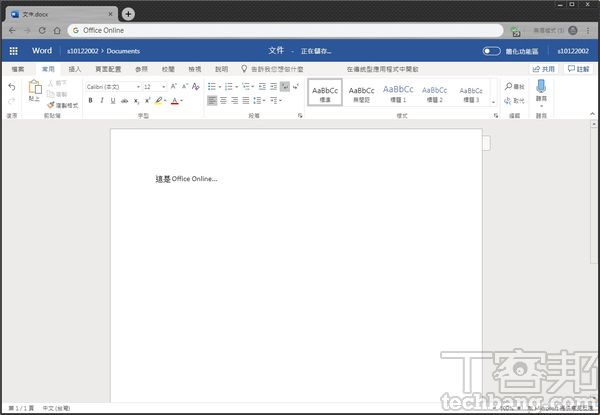Click the browser address bar
This screenshot has width=600, height=415.
pyautogui.click(x=285, y=30)
